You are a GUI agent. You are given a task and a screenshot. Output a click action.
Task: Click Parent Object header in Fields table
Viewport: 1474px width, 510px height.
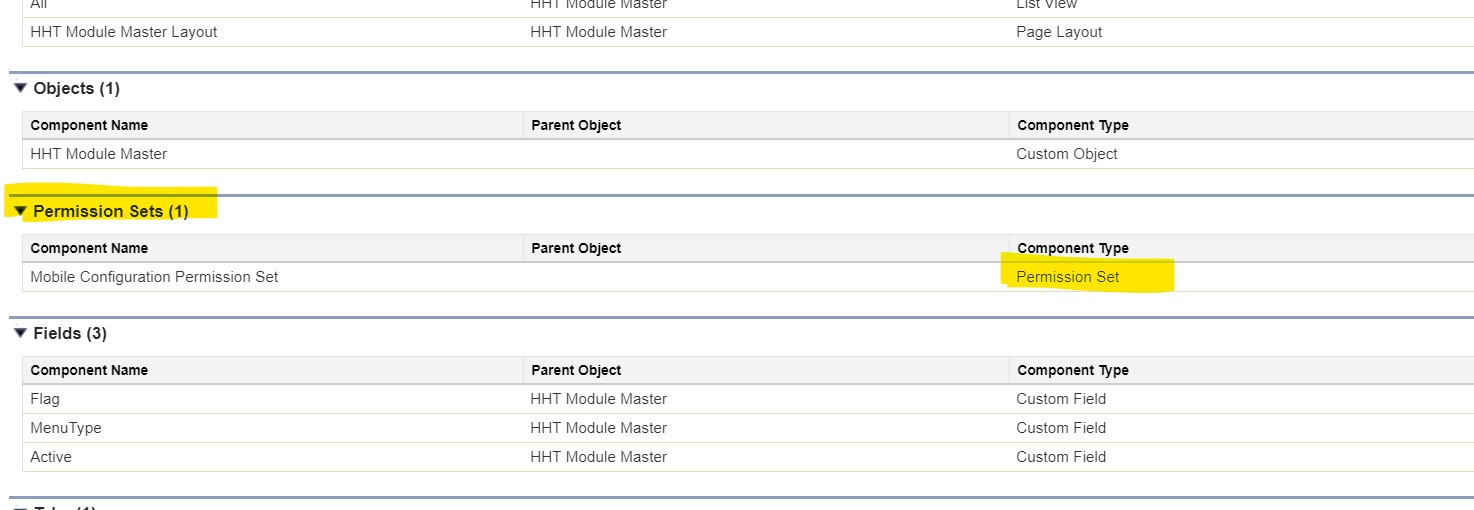[x=576, y=370]
